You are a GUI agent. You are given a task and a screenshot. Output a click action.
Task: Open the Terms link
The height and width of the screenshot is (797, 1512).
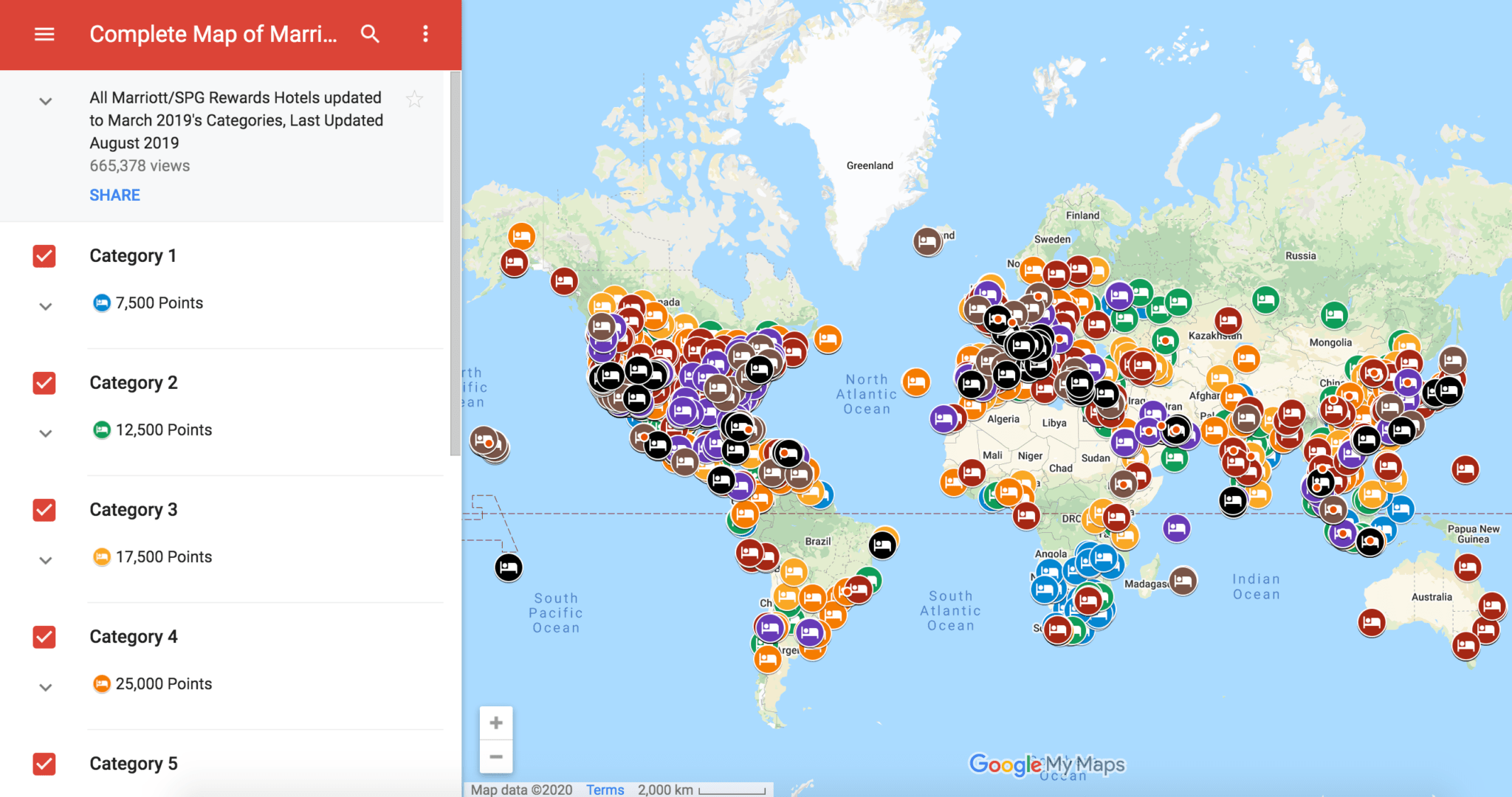605,789
